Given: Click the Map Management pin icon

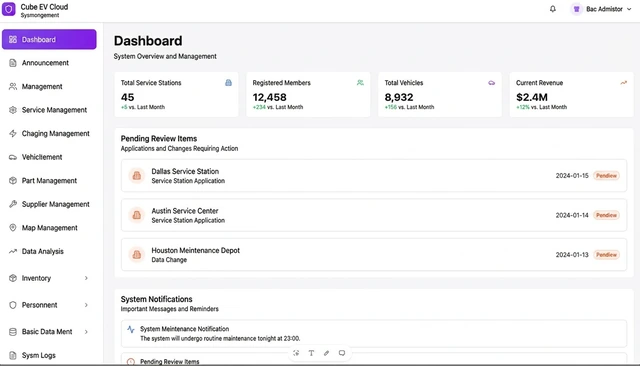Looking at the screenshot, I should pos(13,228).
